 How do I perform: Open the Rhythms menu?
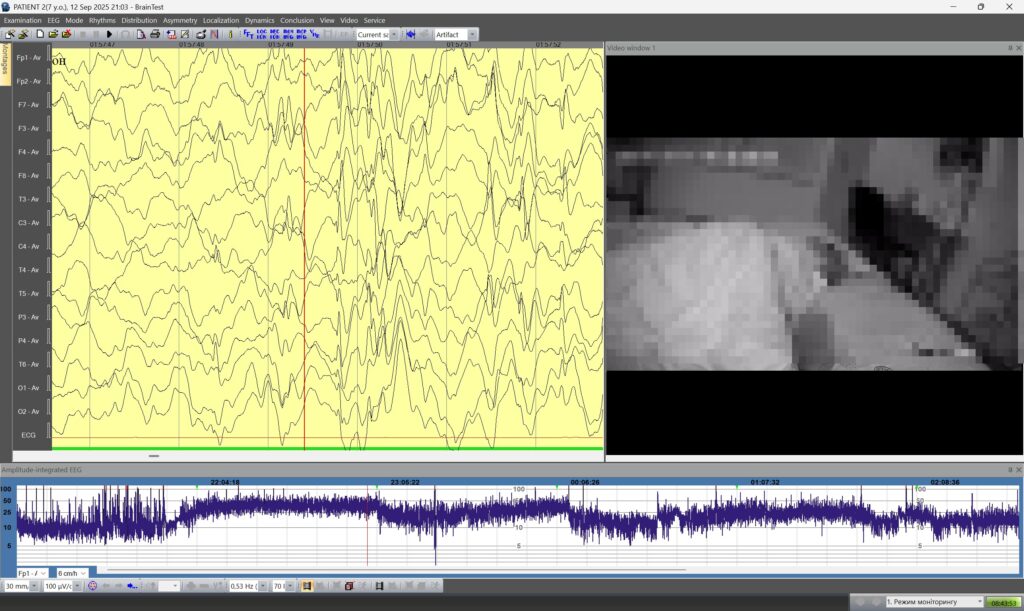102,20
